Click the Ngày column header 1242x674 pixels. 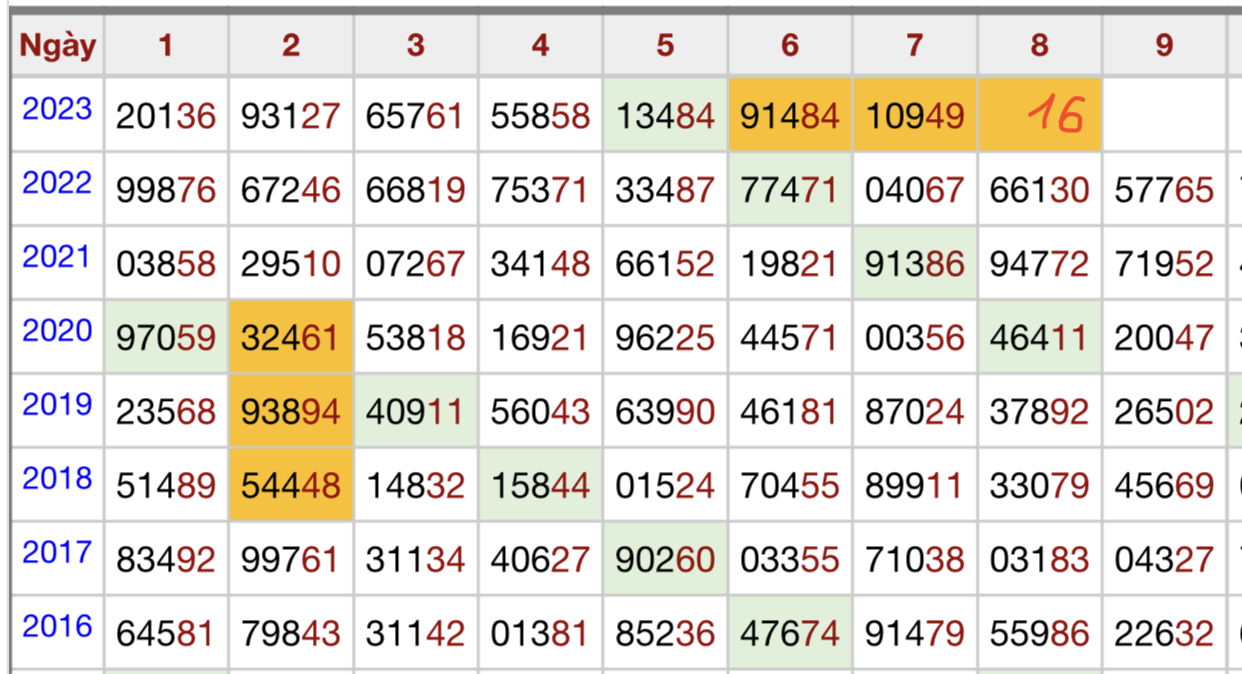point(58,46)
